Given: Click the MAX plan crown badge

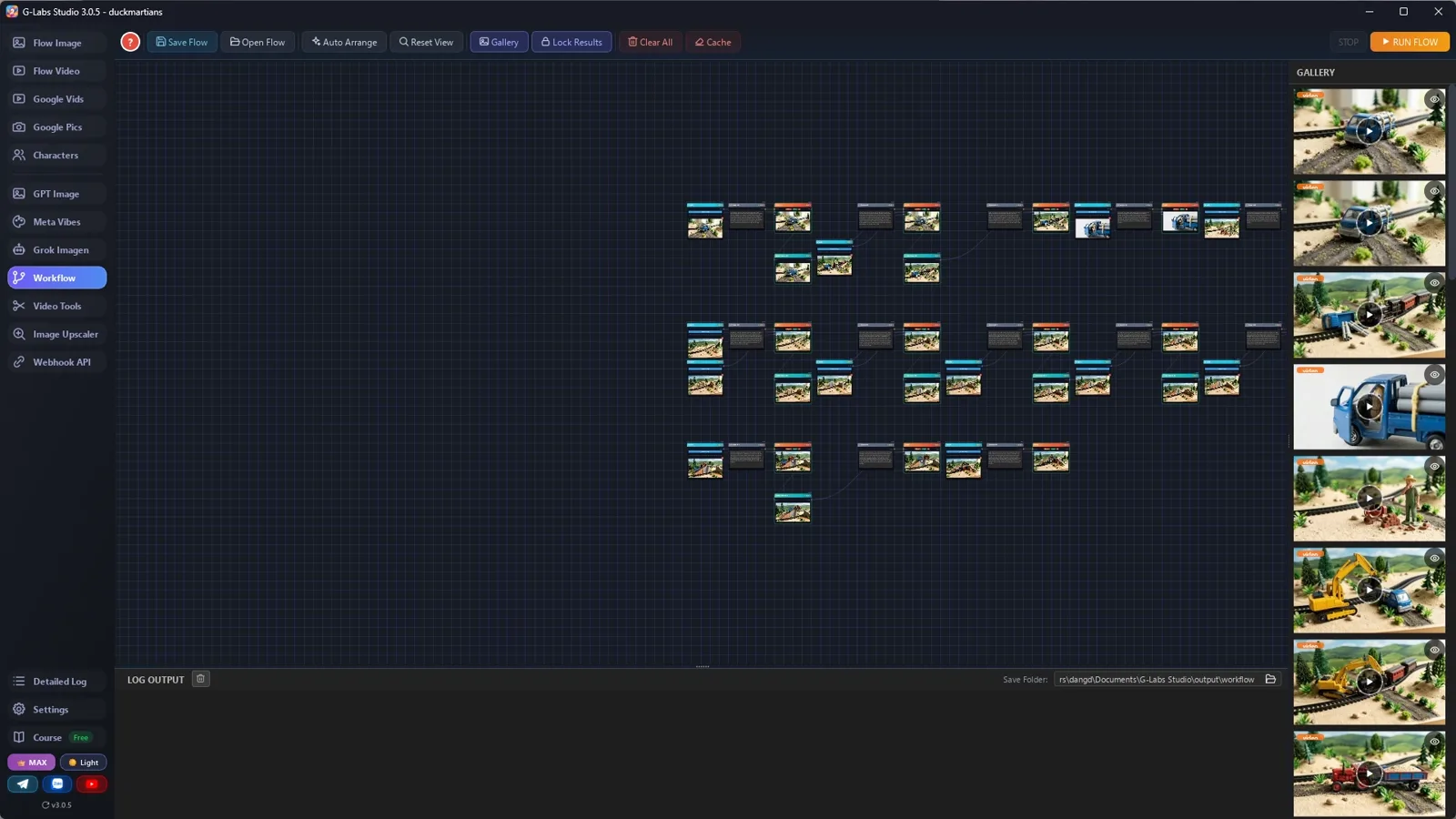Looking at the screenshot, I should pos(32,763).
